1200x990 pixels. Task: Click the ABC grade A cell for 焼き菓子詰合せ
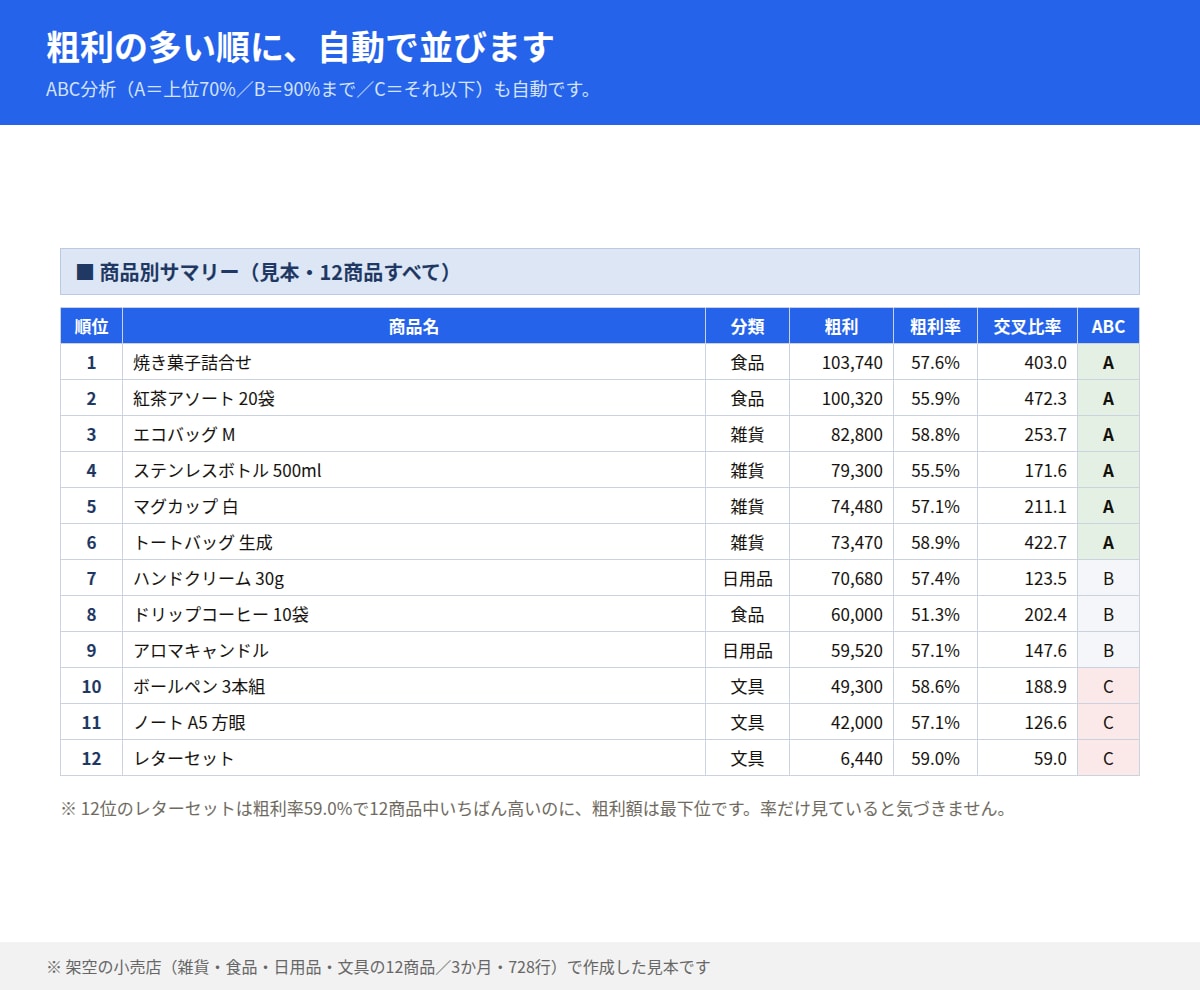[1108, 362]
